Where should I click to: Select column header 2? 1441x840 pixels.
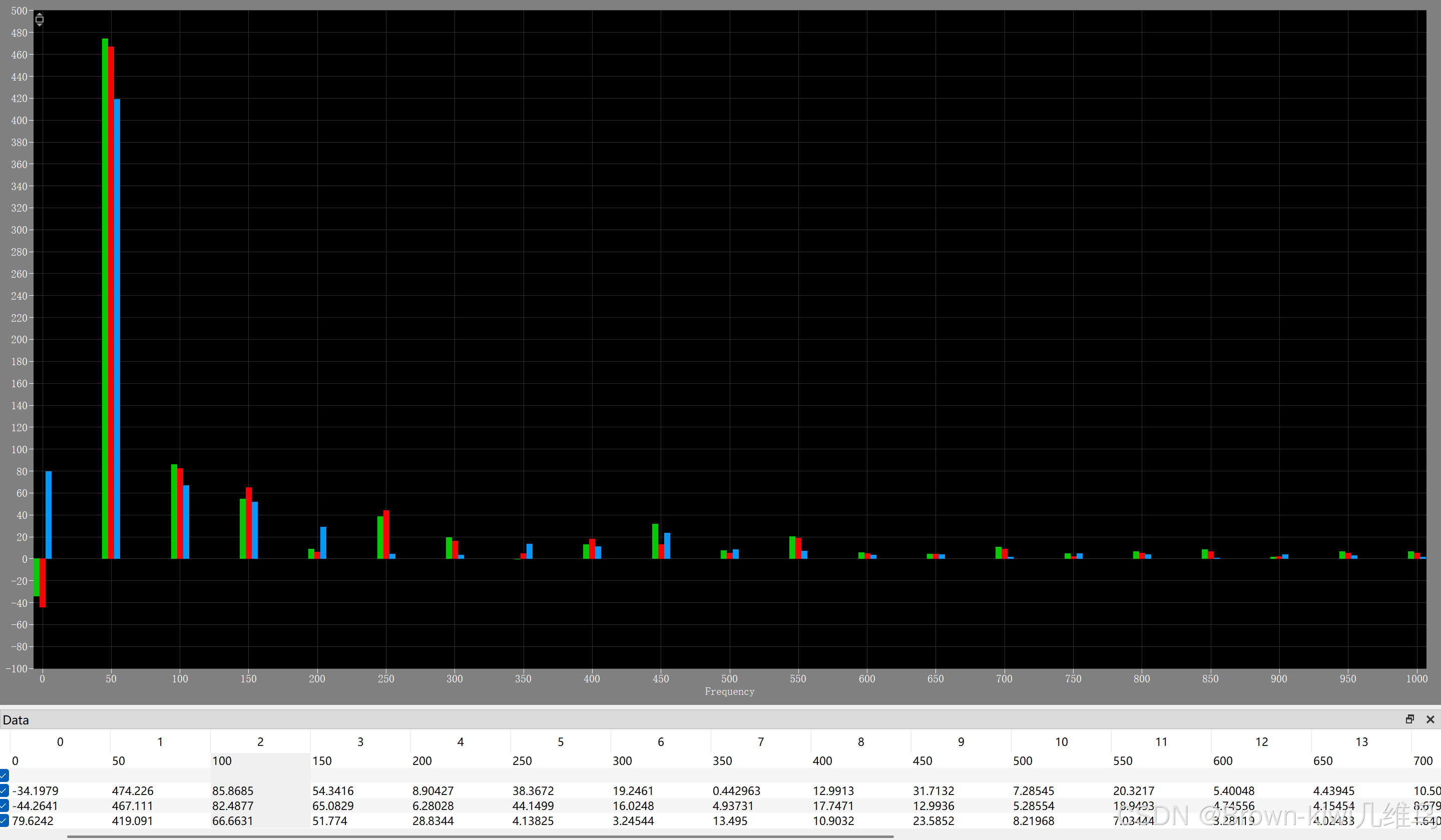260,742
